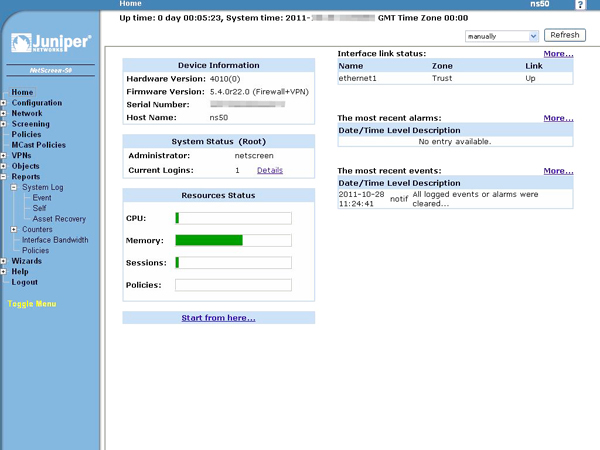Select System Log under Reports

point(43,187)
